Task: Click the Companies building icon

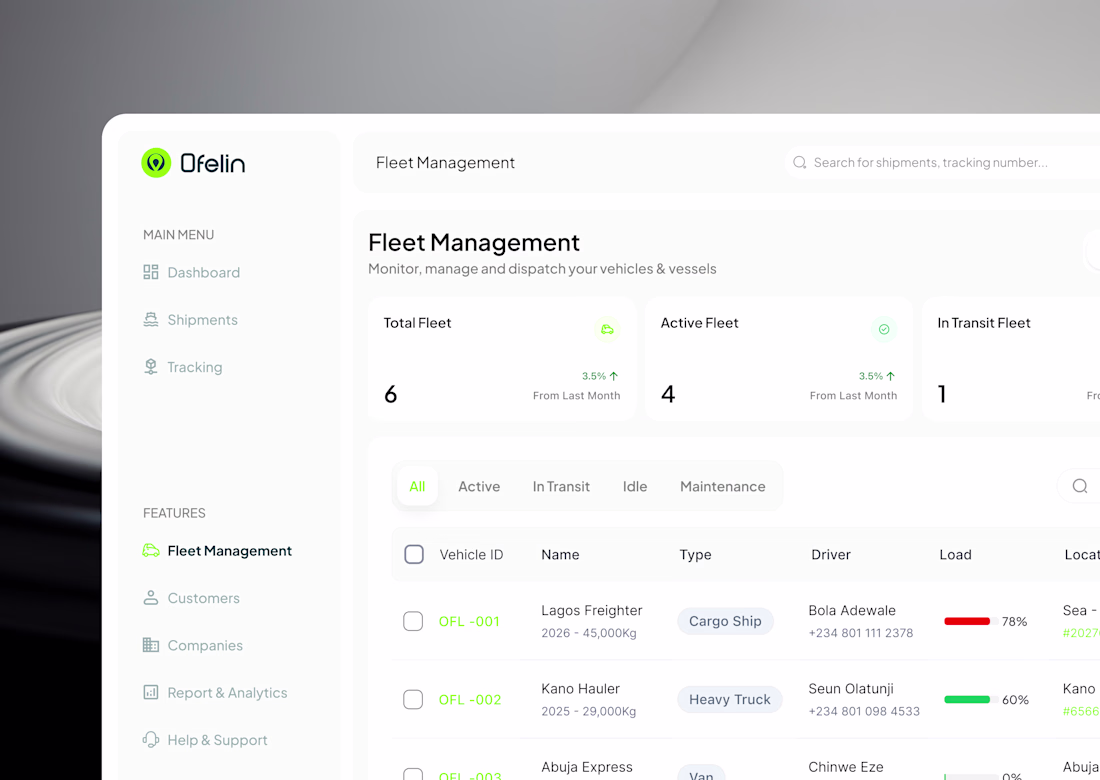Action: click(x=151, y=645)
